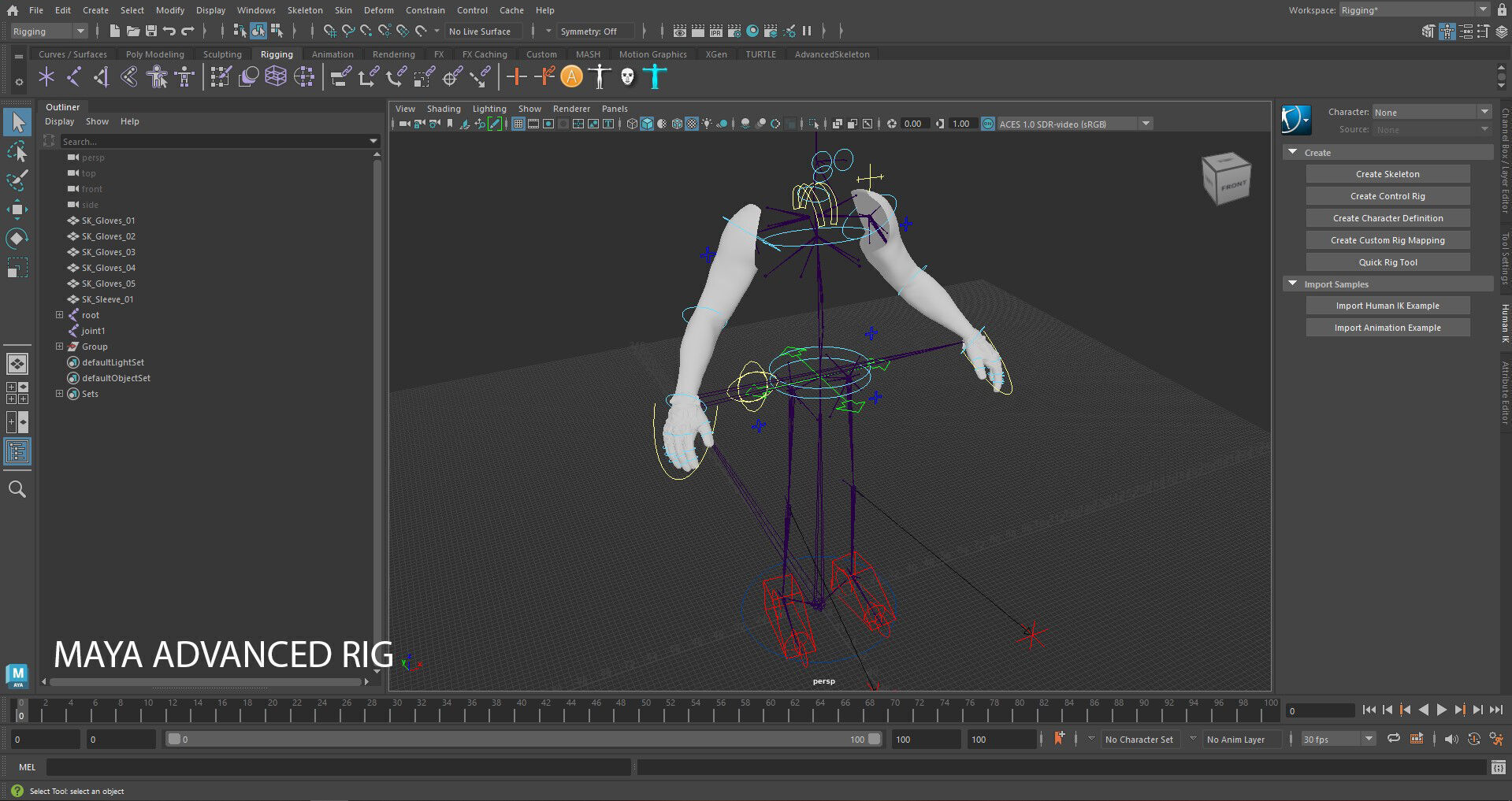Click the Create Skeleton button
Image resolution: width=1512 pixels, height=801 pixels.
tap(1388, 174)
